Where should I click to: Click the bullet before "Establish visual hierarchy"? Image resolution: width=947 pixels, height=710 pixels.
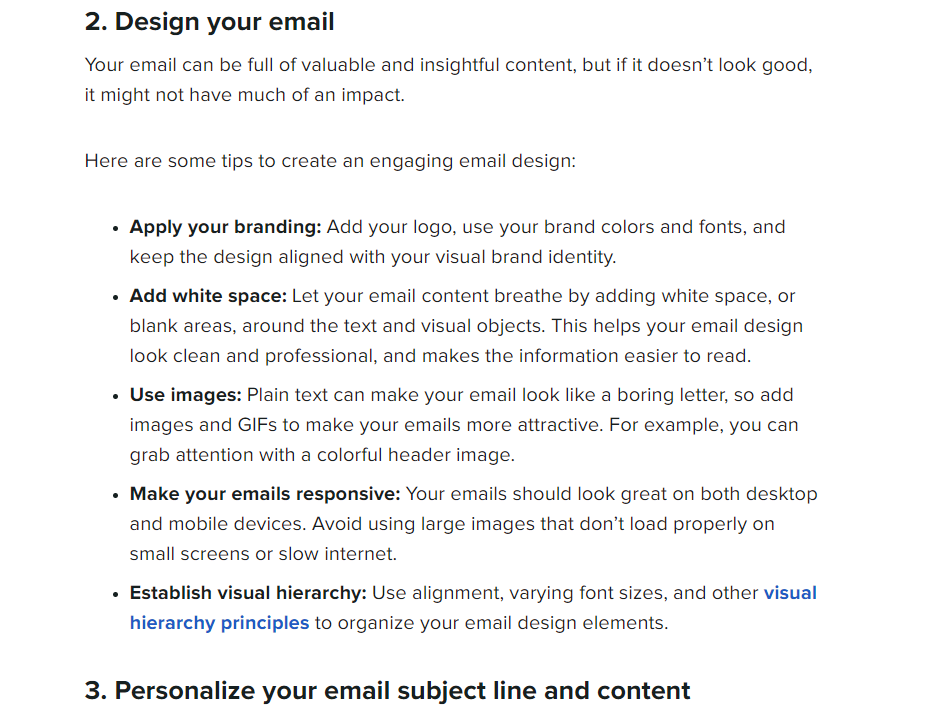116,594
